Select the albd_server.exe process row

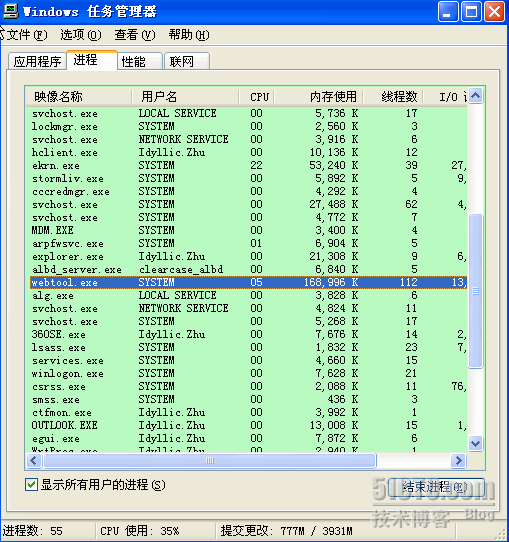(x=248, y=270)
